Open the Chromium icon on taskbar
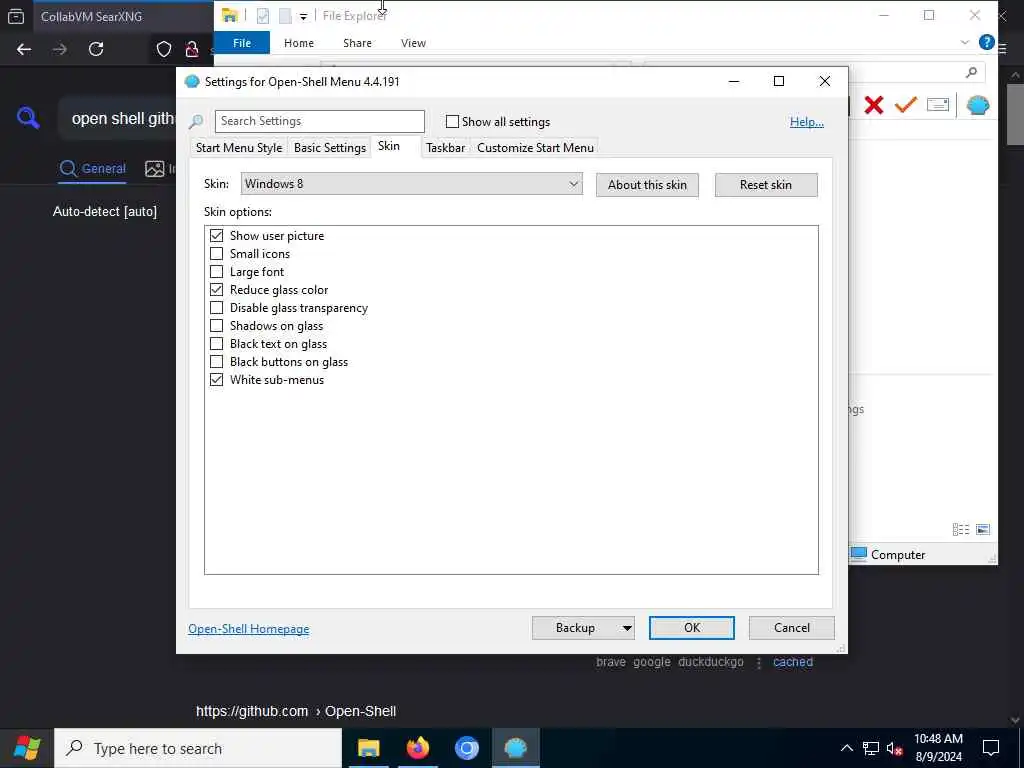Viewport: 1024px width, 768px height. [x=467, y=748]
